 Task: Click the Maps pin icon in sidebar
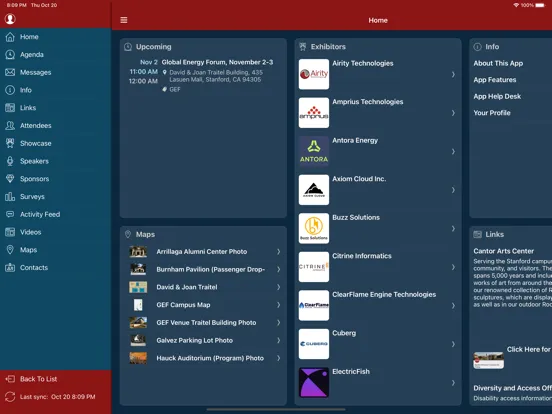pyautogui.click(x=10, y=250)
